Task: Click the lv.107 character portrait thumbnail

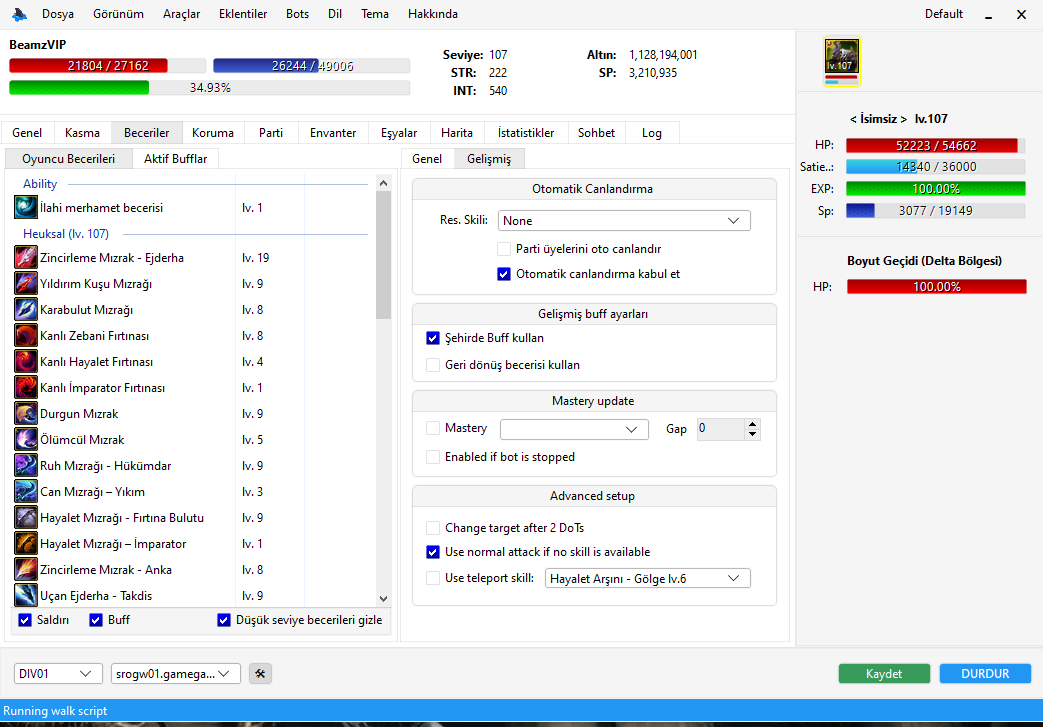Action: click(841, 61)
